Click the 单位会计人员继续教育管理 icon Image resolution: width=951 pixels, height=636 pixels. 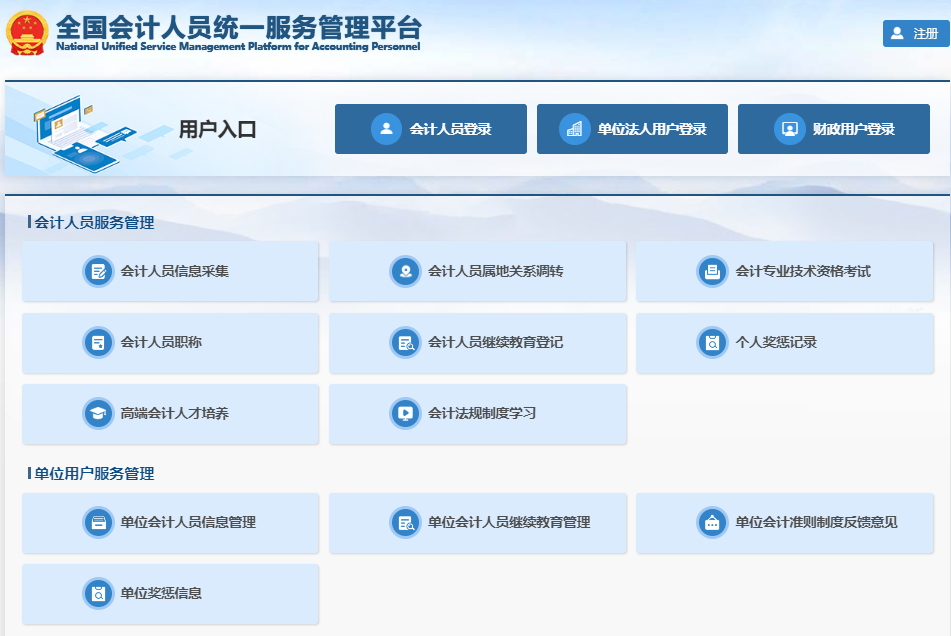pyautogui.click(x=405, y=522)
